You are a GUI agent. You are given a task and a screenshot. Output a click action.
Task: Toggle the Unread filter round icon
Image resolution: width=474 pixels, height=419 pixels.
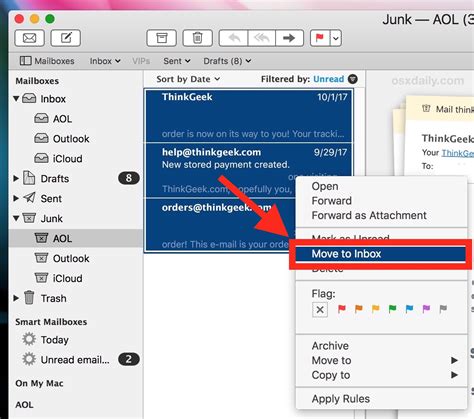[x=353, y=79]
